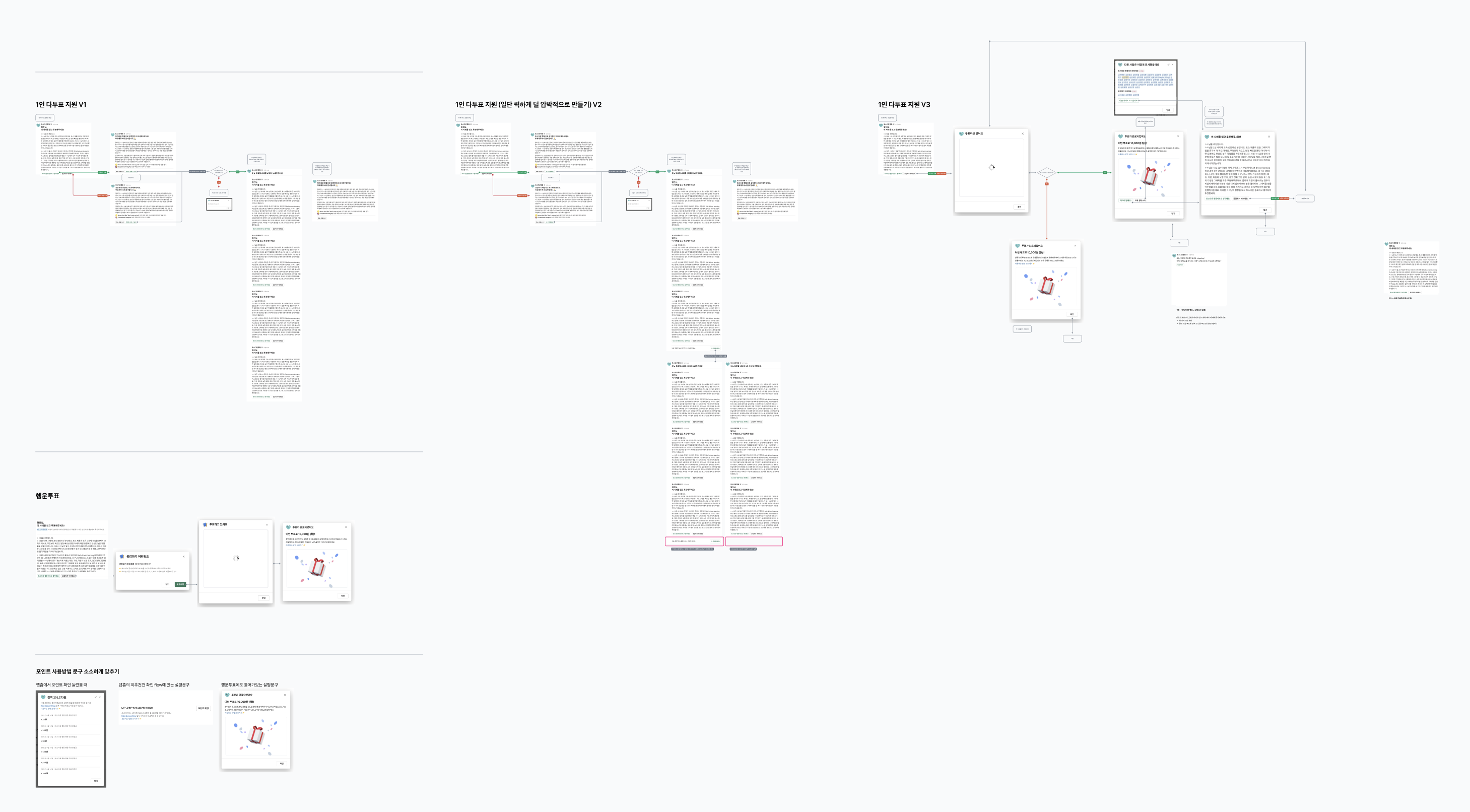
Task: Click 확인 button in bottom 투표가 완료되었어요 dialog
Action: [281, 763]
